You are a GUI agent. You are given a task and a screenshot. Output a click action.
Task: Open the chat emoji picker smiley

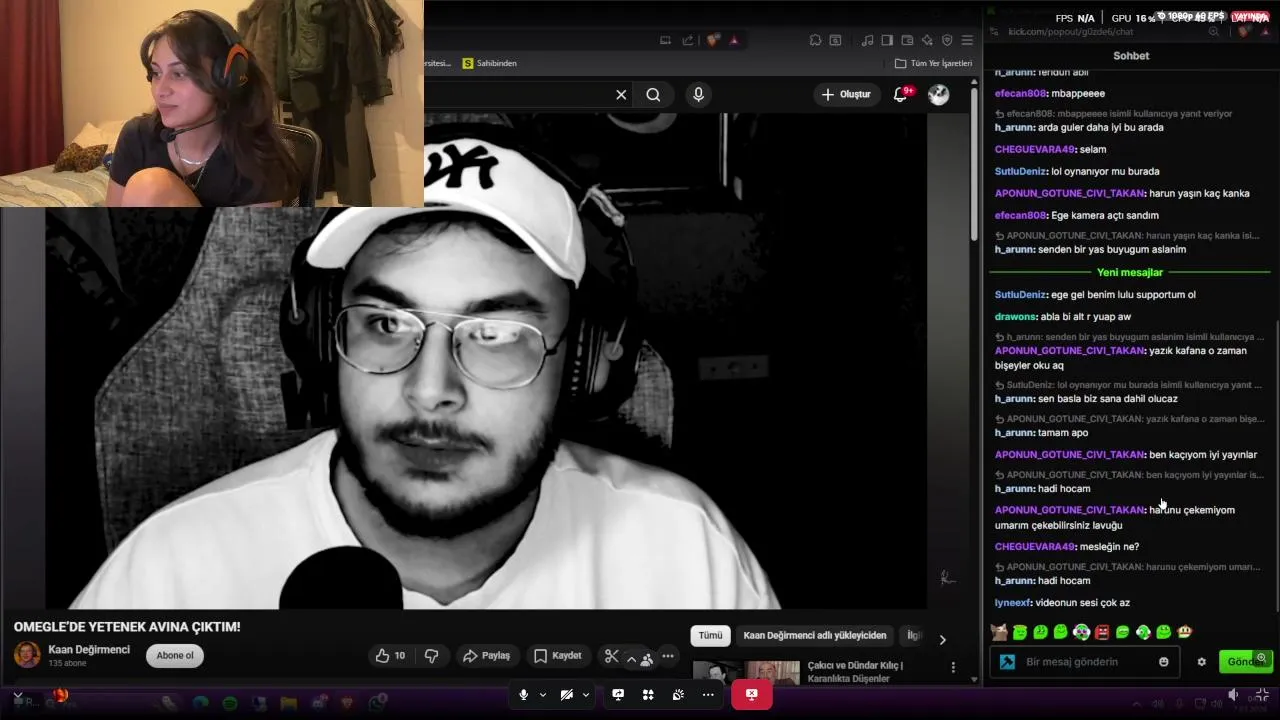[1164, 662]
